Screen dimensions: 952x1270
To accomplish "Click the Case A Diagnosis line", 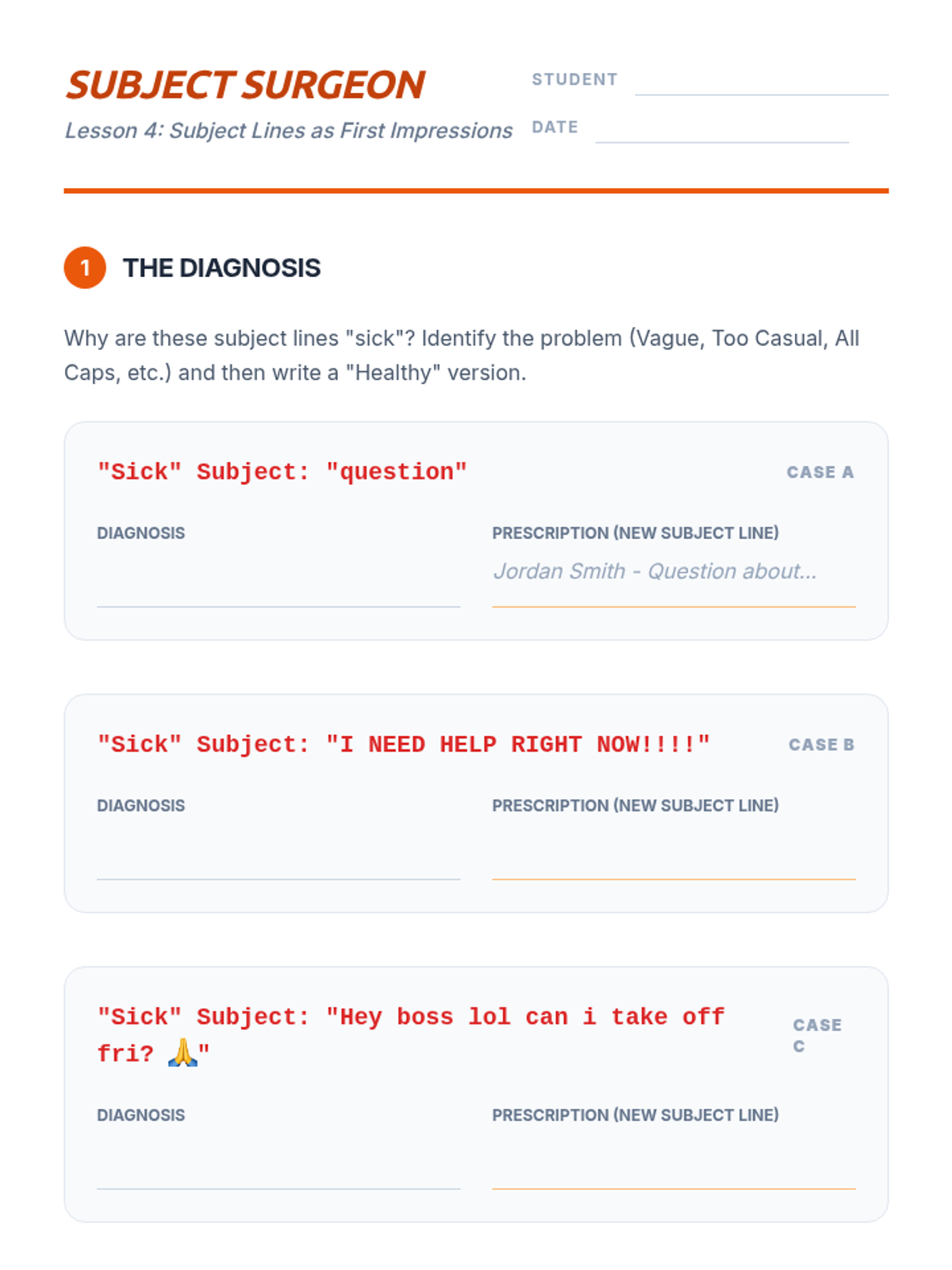I will (x=278, y=582).
